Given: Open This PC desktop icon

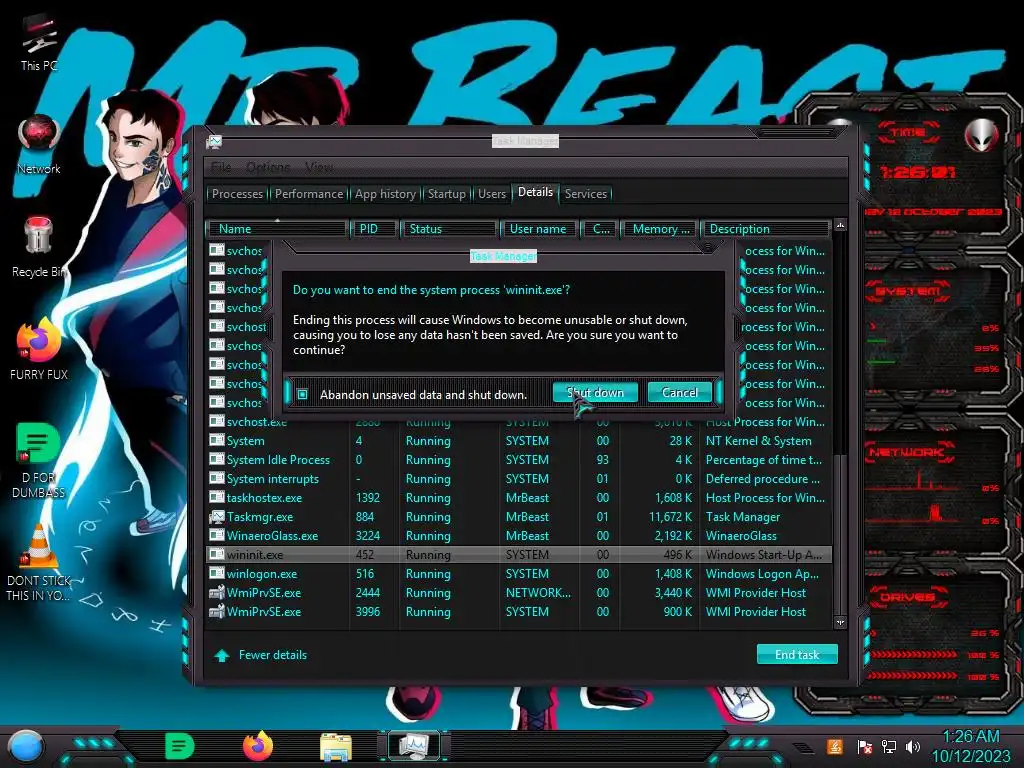Looking at the screenshot, I should point(39,42).
